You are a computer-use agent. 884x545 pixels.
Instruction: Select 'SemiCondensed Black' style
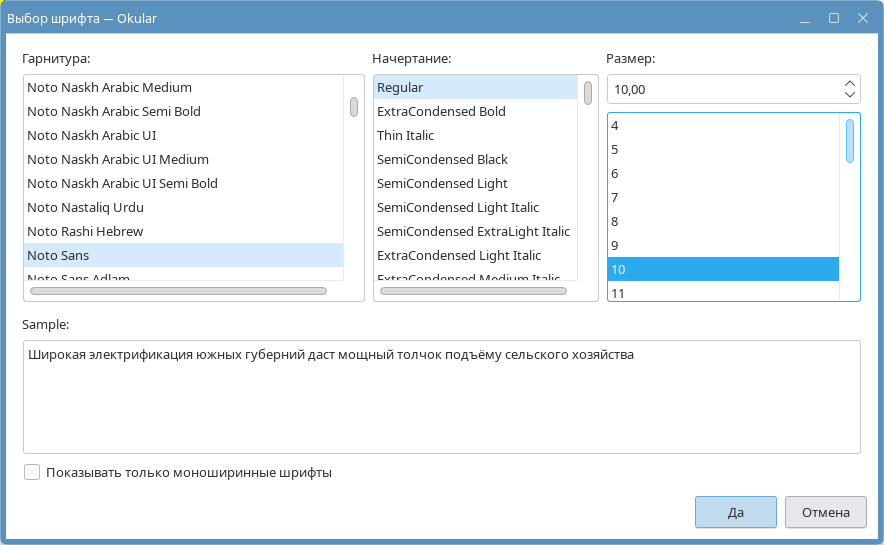[x=442, y=160]
